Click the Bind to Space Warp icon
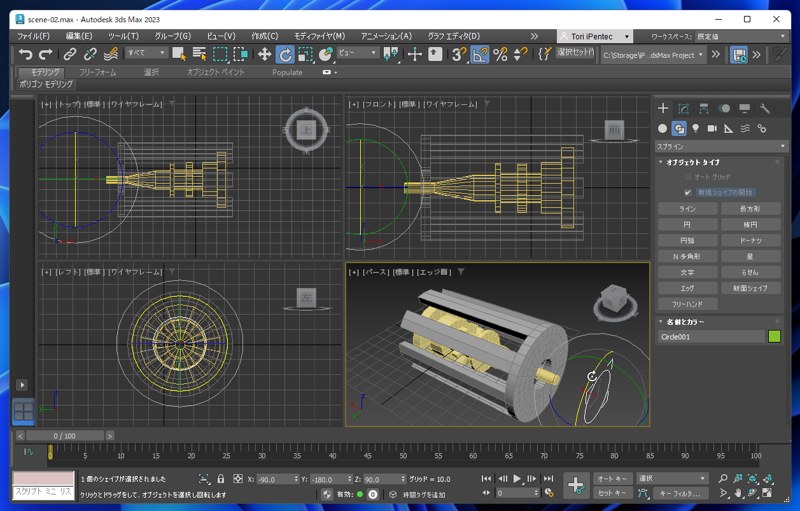The height and width of the screenshot is (511, 800). [111, 54]
